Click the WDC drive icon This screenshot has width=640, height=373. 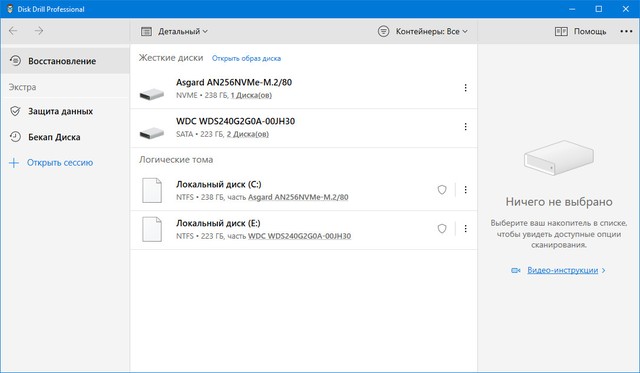(151, 133)
